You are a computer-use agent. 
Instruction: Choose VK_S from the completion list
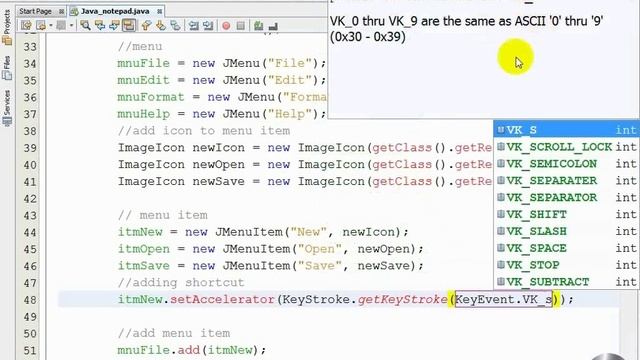click(x=567, y=130)
